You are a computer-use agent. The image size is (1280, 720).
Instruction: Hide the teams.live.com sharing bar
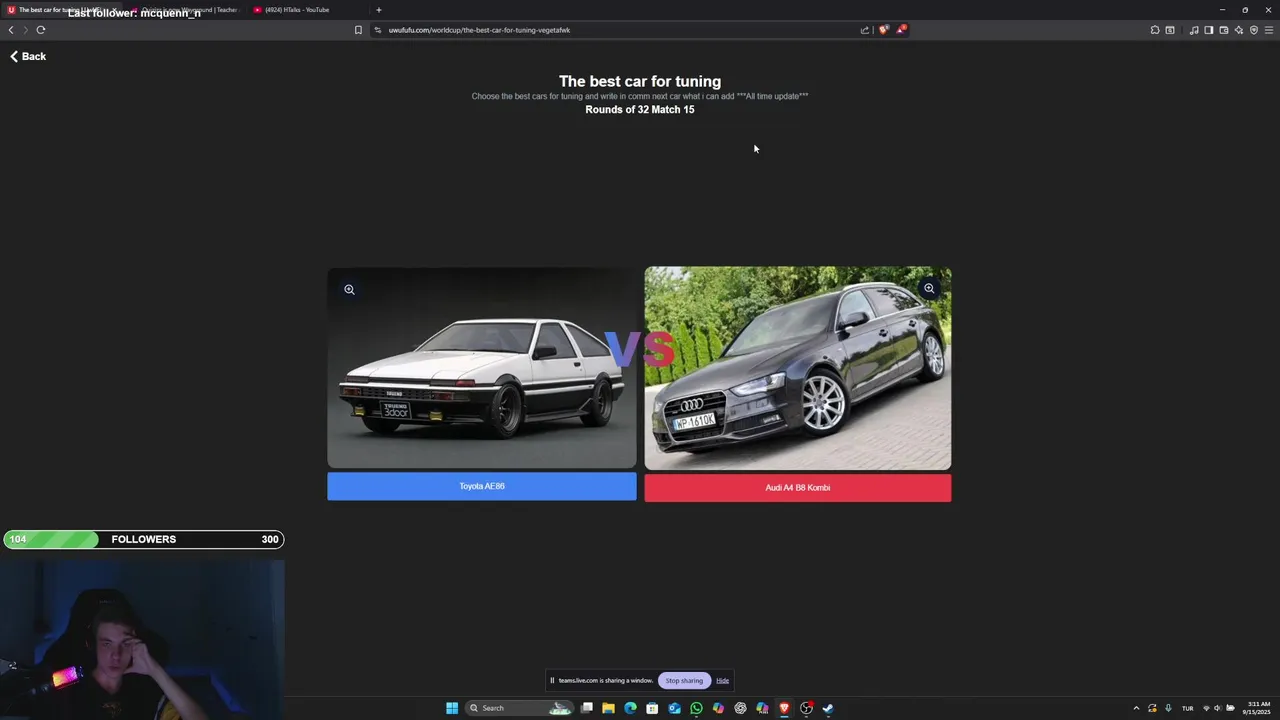click(722, 681)
